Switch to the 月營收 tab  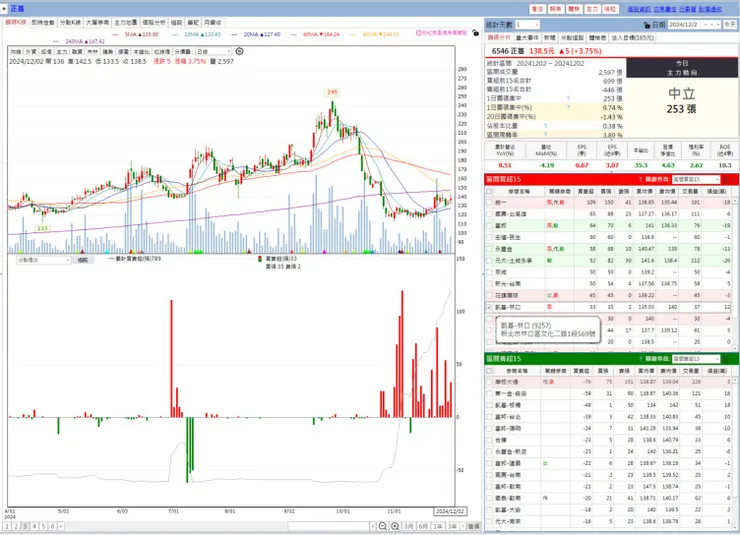pyautogui.click(x=213, y=22)
